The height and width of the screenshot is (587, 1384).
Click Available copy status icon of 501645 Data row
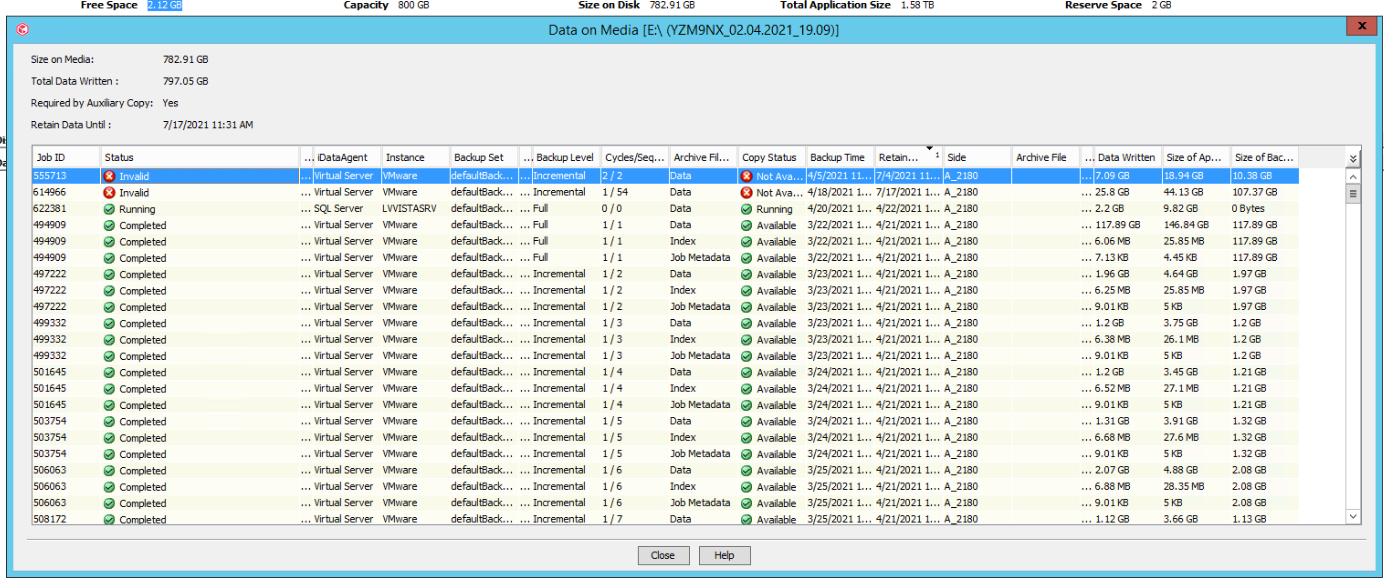747,372
